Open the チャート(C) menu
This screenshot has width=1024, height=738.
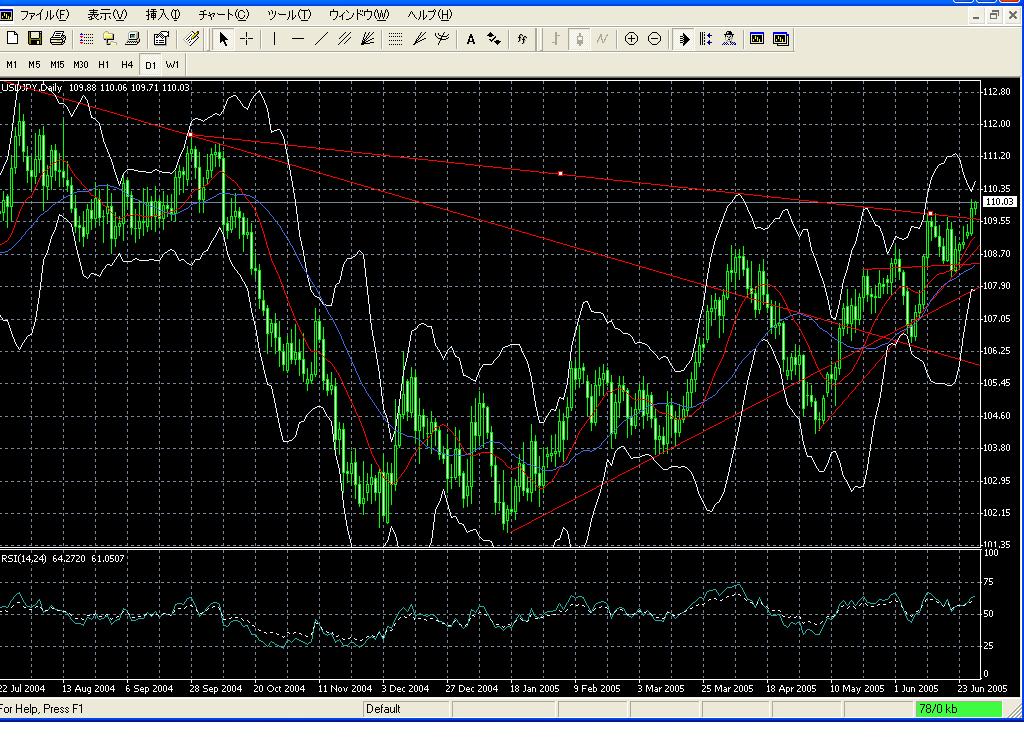(x=223, y=15)
